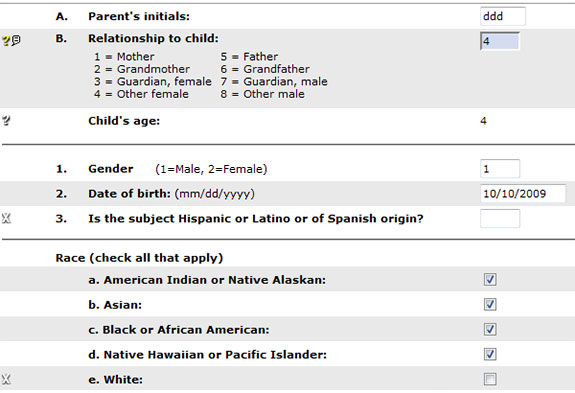This screenshot has height=393, width=575.
Task: Click the Date of birth question label
Action: pos(129,194)
